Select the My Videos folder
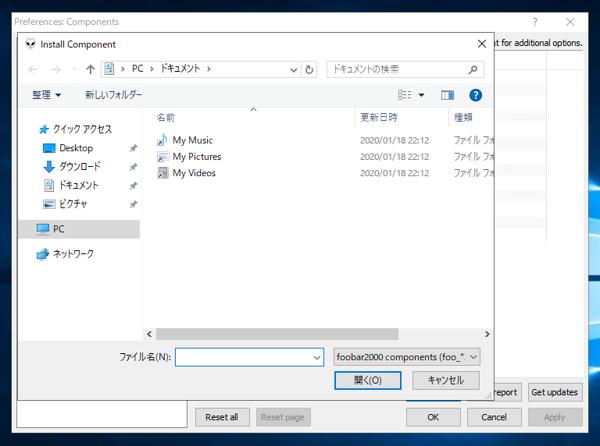This screenshot has height=446, width=600. point(194,173)
